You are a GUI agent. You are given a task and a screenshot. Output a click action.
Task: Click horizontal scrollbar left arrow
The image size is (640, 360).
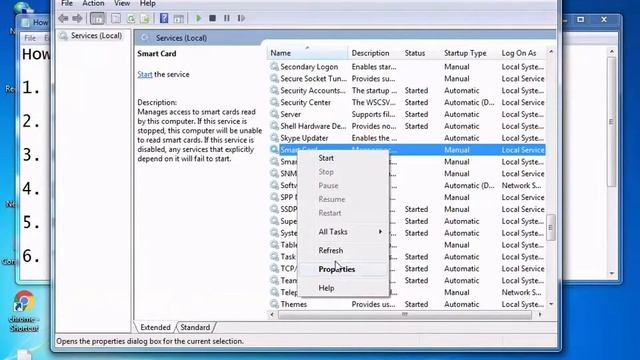coord(272,315)
